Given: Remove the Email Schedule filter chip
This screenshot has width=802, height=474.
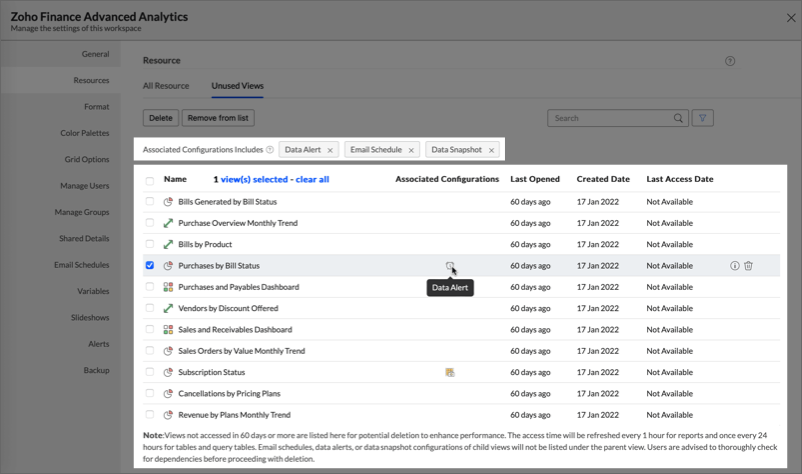Looking at the screenshot, I should coord(411,150).
